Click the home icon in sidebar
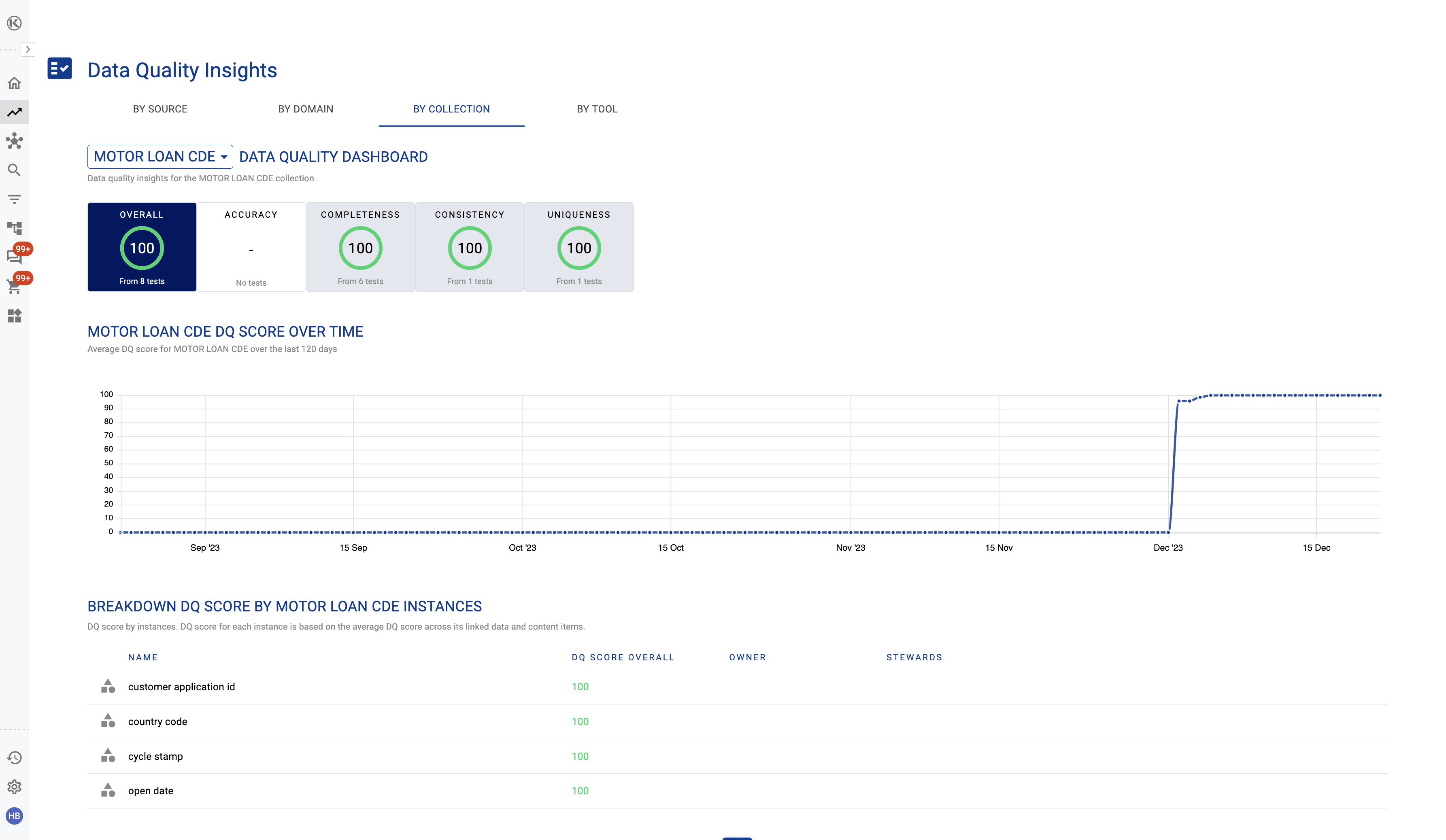Viewport: 1446px width, 840px height. point(14,83)
